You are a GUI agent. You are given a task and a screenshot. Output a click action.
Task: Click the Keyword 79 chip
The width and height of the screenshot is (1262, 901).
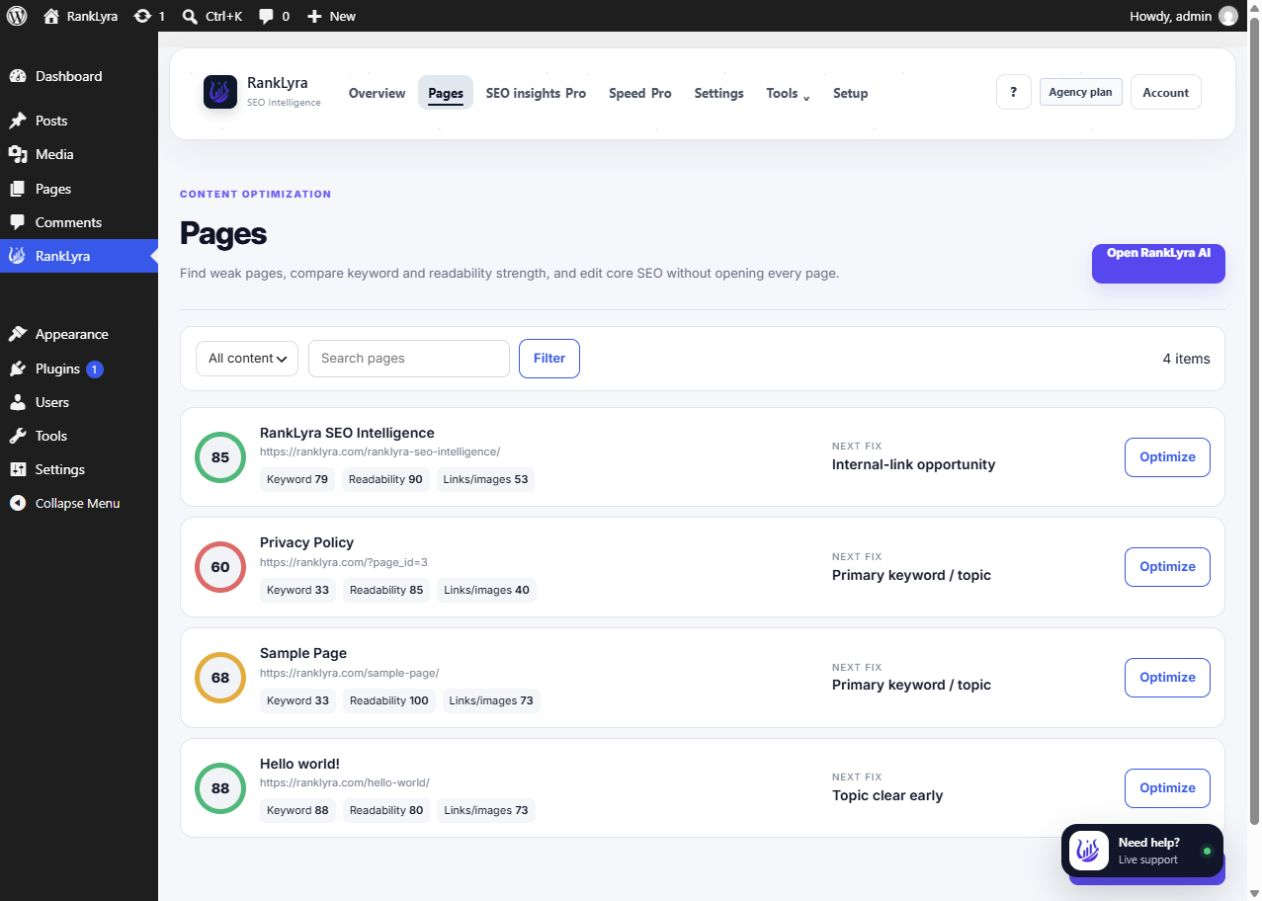click(297, 479)
